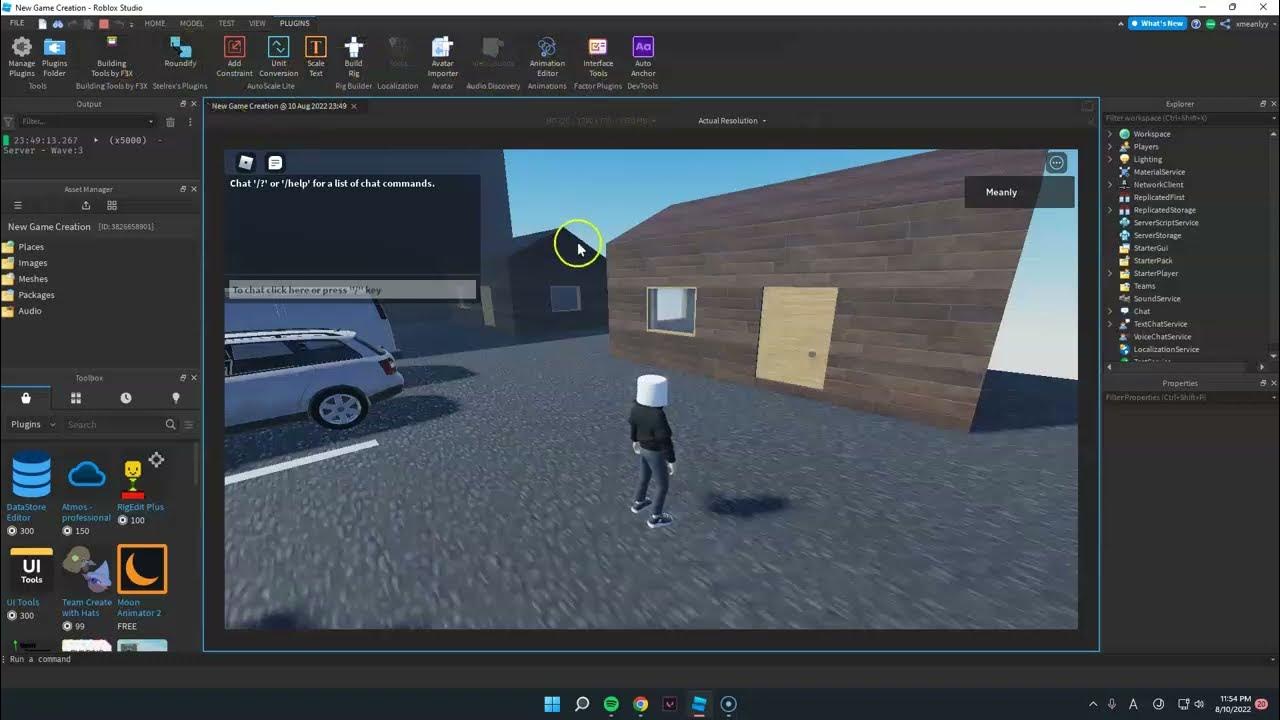Open the Plugins Folder
This screenshot has width=1280, height=720.
pyautogui.click(x=54, y=56)
